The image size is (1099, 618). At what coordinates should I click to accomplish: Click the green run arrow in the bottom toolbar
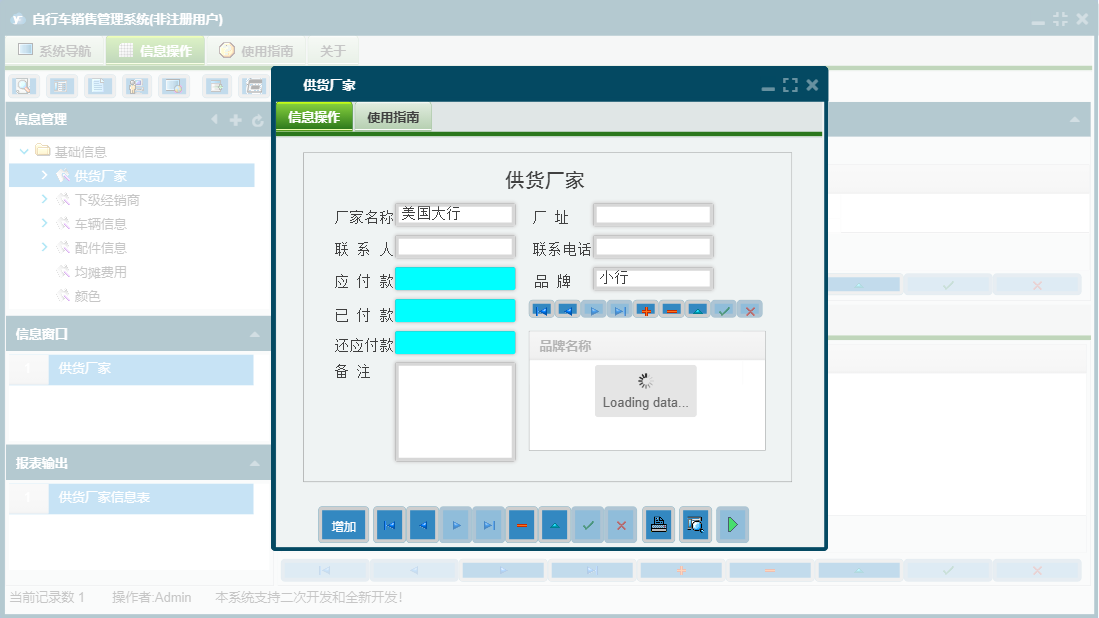(x=732, y=524)
